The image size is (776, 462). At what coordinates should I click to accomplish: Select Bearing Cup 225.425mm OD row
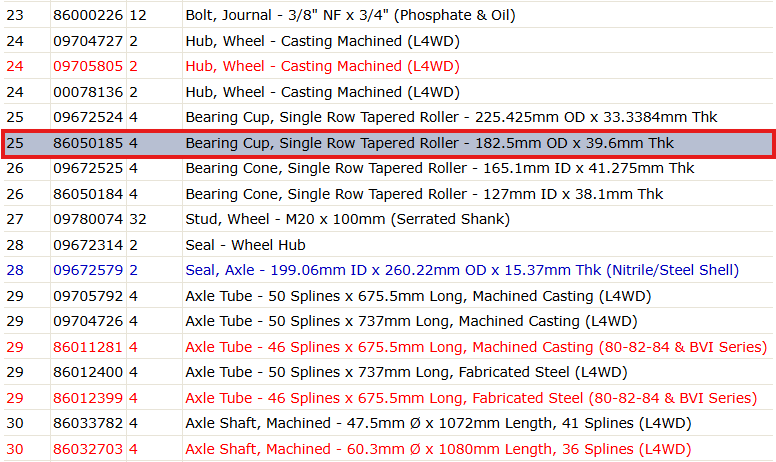point(388,117)
